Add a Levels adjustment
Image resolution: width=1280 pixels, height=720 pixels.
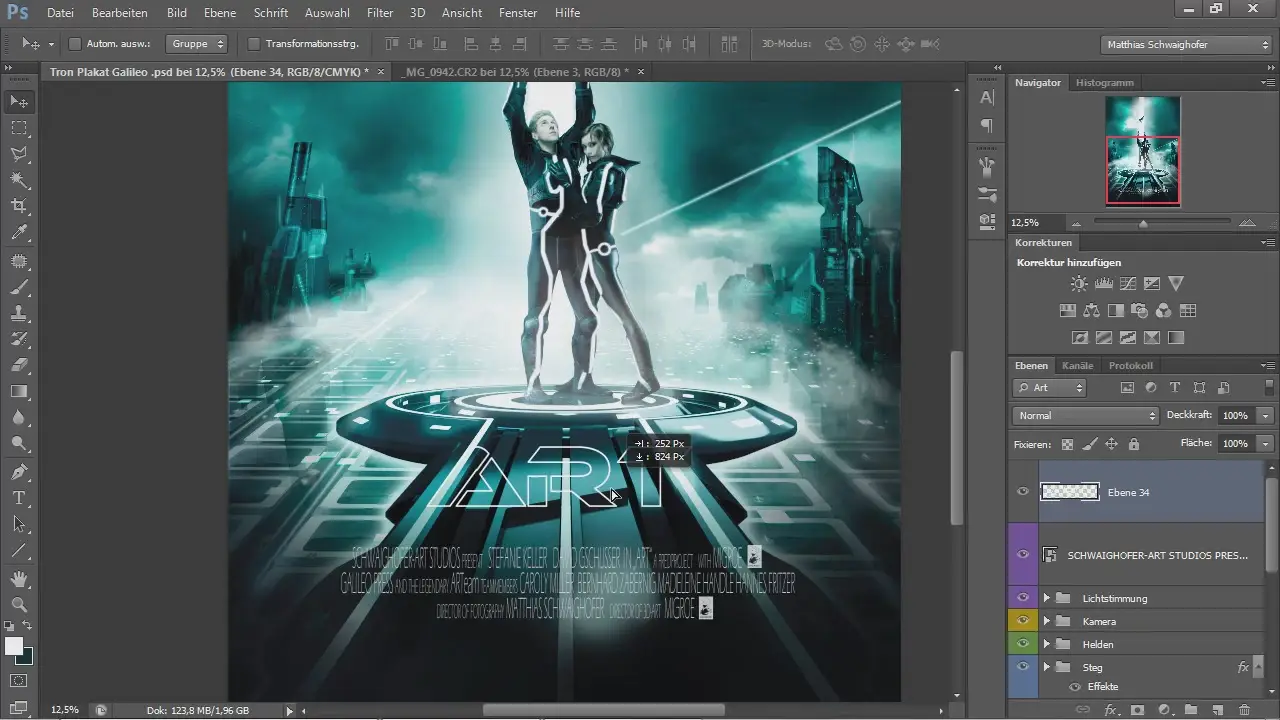coord(1104,284)
